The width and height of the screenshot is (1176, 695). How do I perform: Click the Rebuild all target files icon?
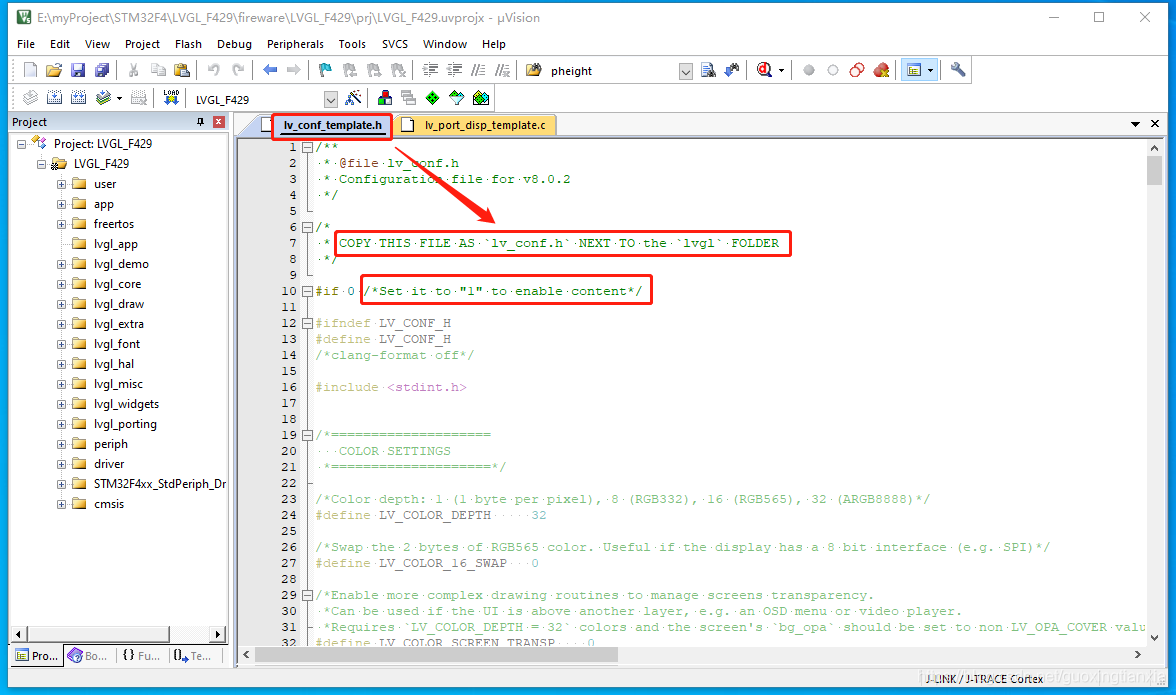79,97
